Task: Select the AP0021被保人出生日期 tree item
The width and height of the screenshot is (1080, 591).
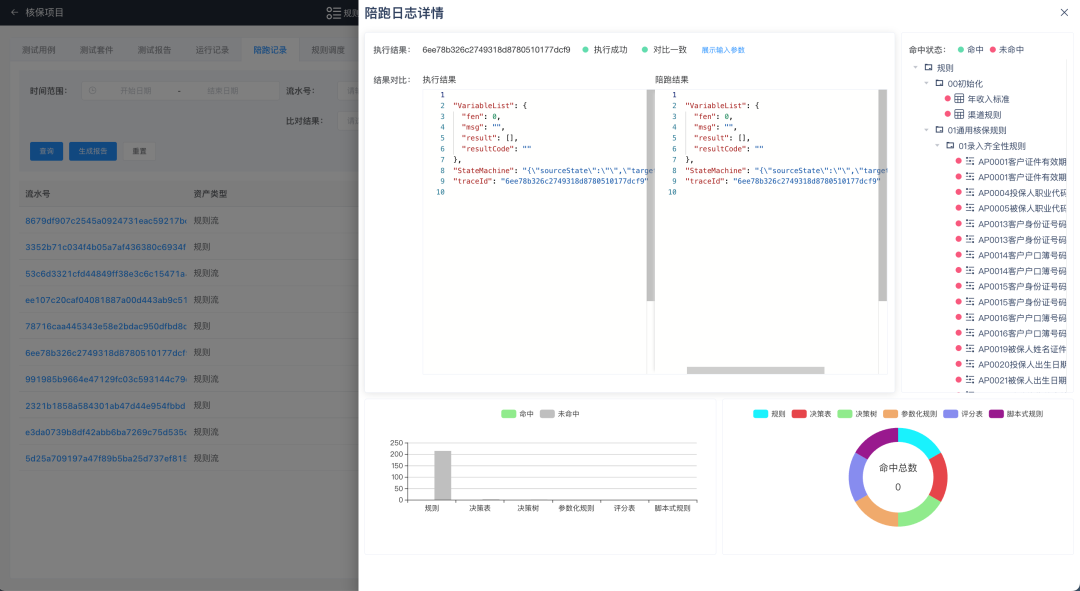Action: point(1021,380)
